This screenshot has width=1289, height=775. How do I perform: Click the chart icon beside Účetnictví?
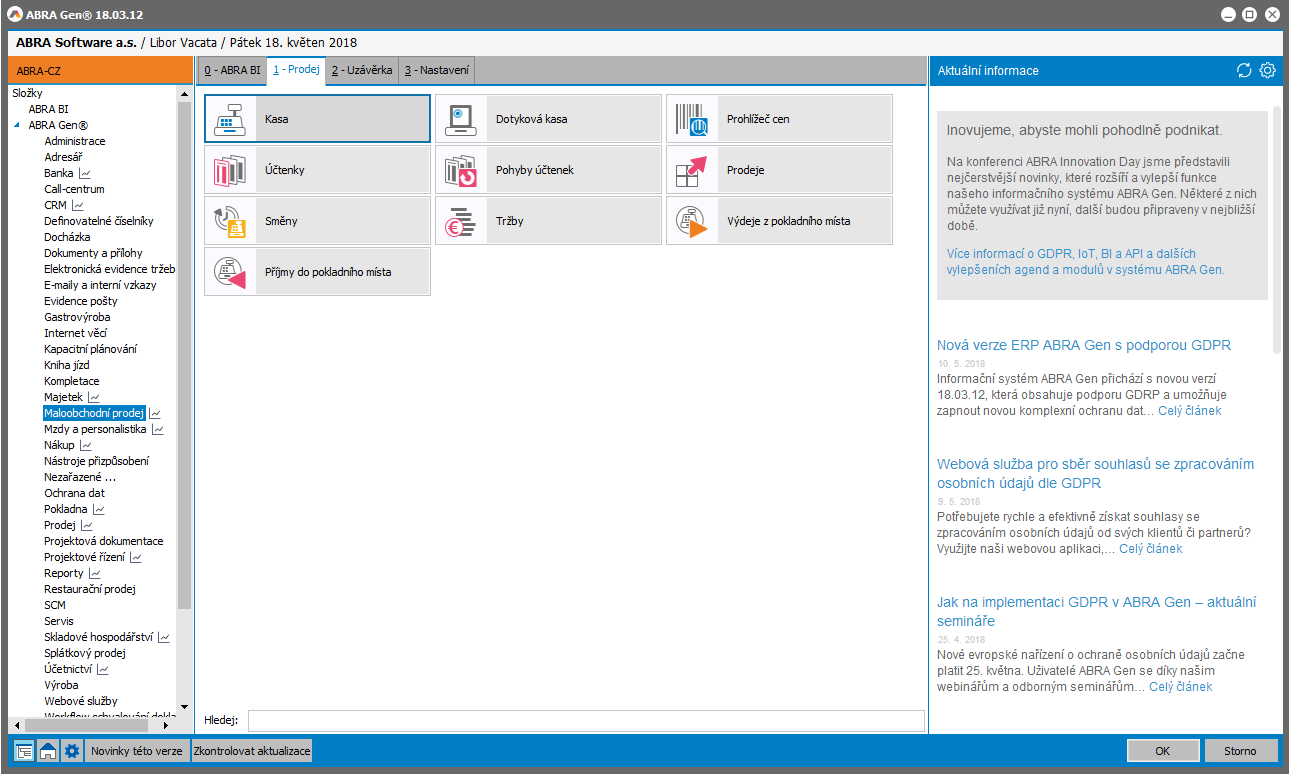click(102, 669)
